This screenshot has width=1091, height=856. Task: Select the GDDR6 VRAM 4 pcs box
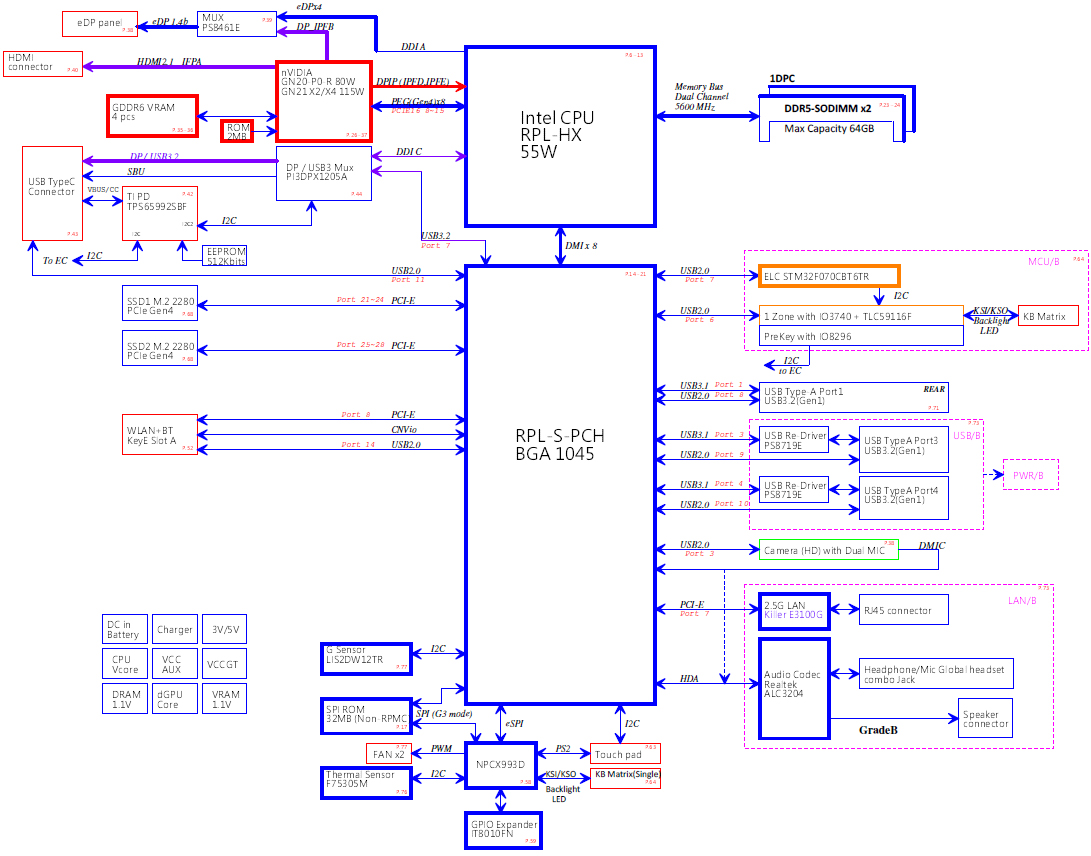pos(153,115)
